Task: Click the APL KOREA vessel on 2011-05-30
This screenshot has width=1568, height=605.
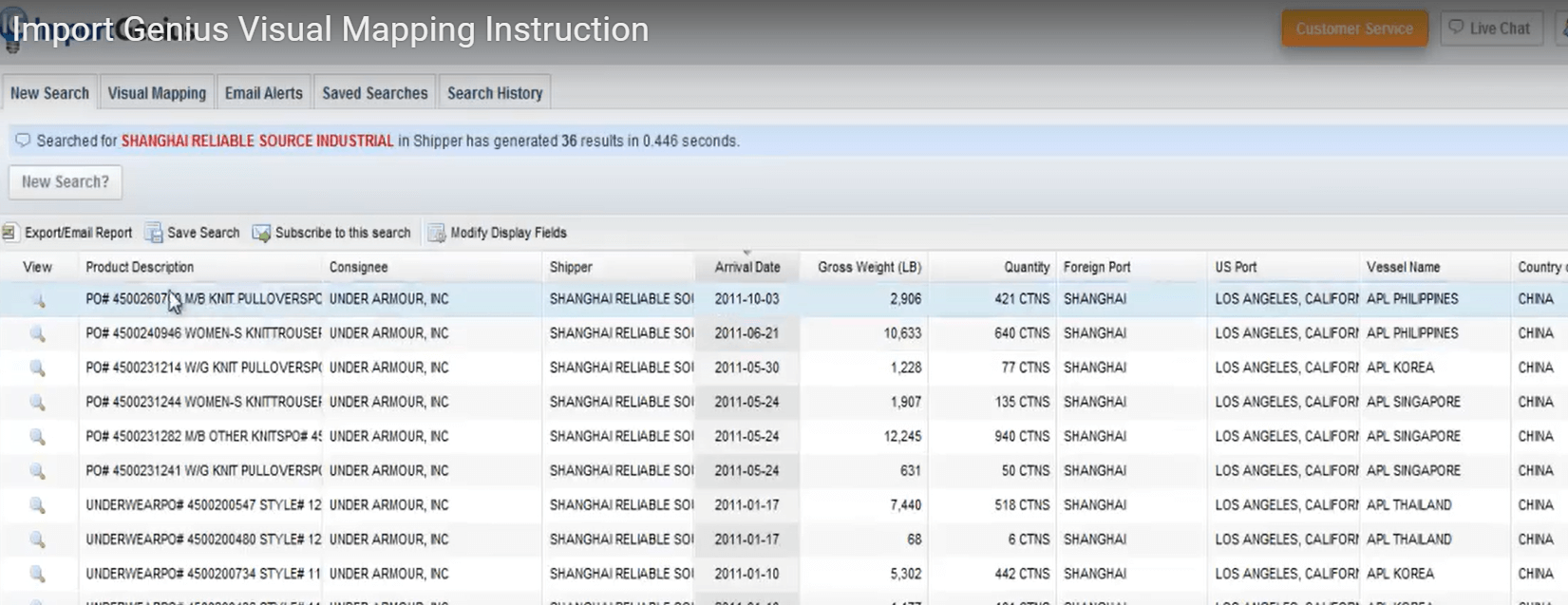Action: pyautogui.click(x=1400, y=368)
